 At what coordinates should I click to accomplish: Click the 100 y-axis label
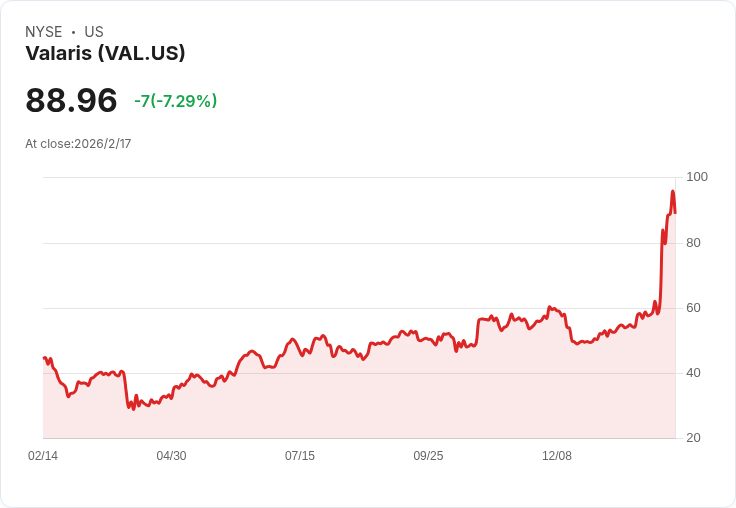point(696,177)
